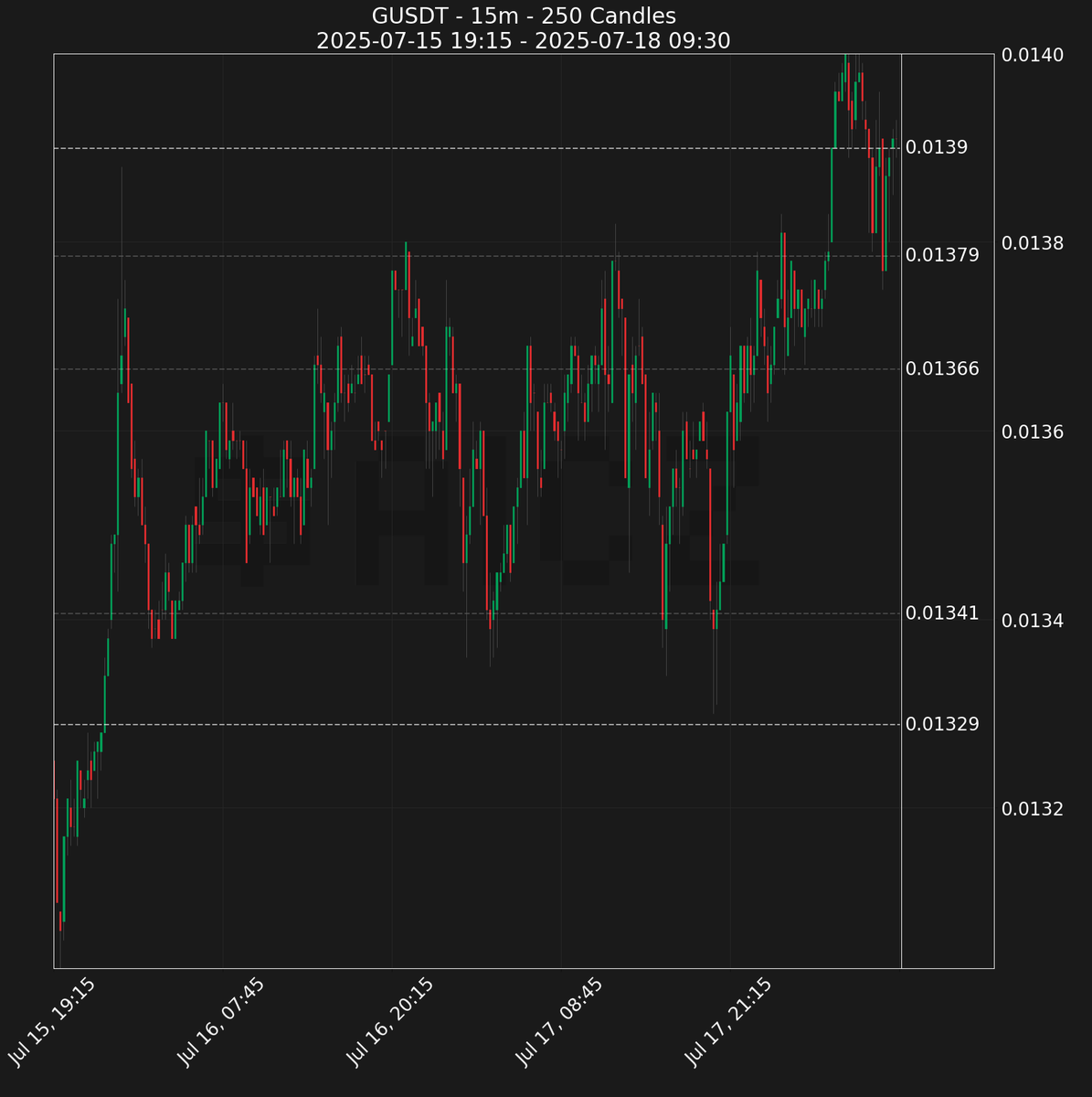Viewport: 1092px width, 1097px height.
Task: Click the 0.0140 y-axis tick label
Action: pyautogui.click(x=1033, y=55)
